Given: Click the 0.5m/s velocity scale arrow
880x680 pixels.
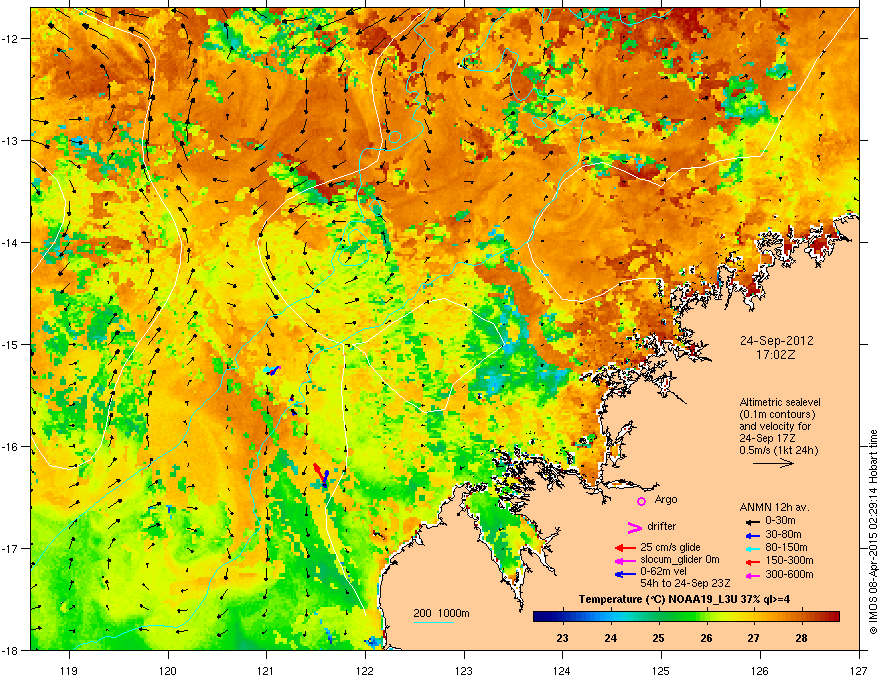Looking at the screenshot, I should tap(773, 463).
